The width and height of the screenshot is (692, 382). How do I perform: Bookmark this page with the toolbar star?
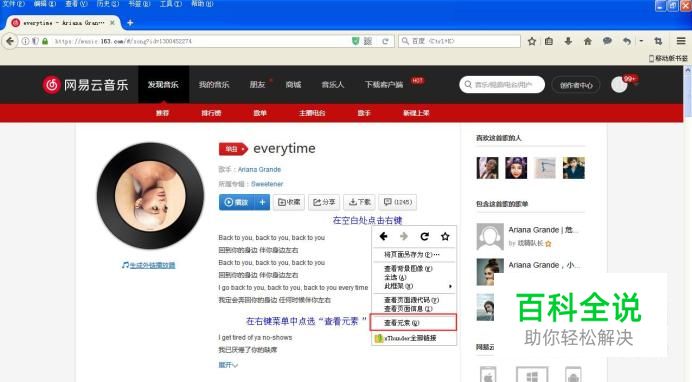[532, 41]
